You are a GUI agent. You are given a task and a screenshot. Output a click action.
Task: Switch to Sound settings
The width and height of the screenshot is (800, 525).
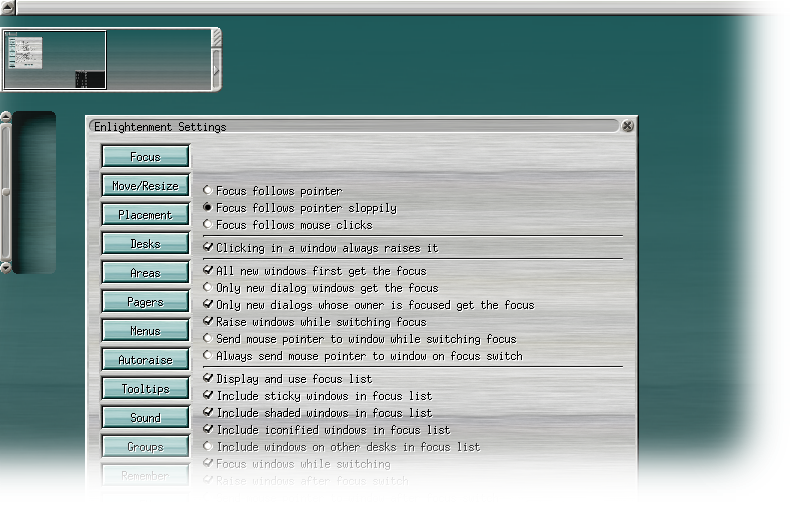pyautogui.click(x=145, y=417)
